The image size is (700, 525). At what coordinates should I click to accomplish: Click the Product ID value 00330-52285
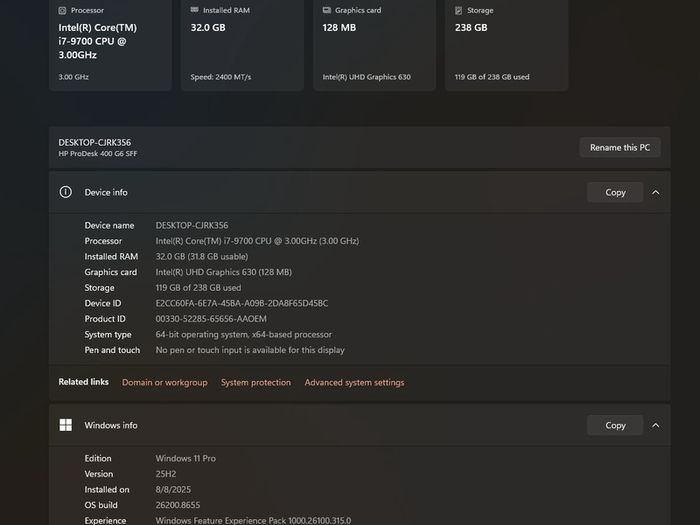[211, 319]
